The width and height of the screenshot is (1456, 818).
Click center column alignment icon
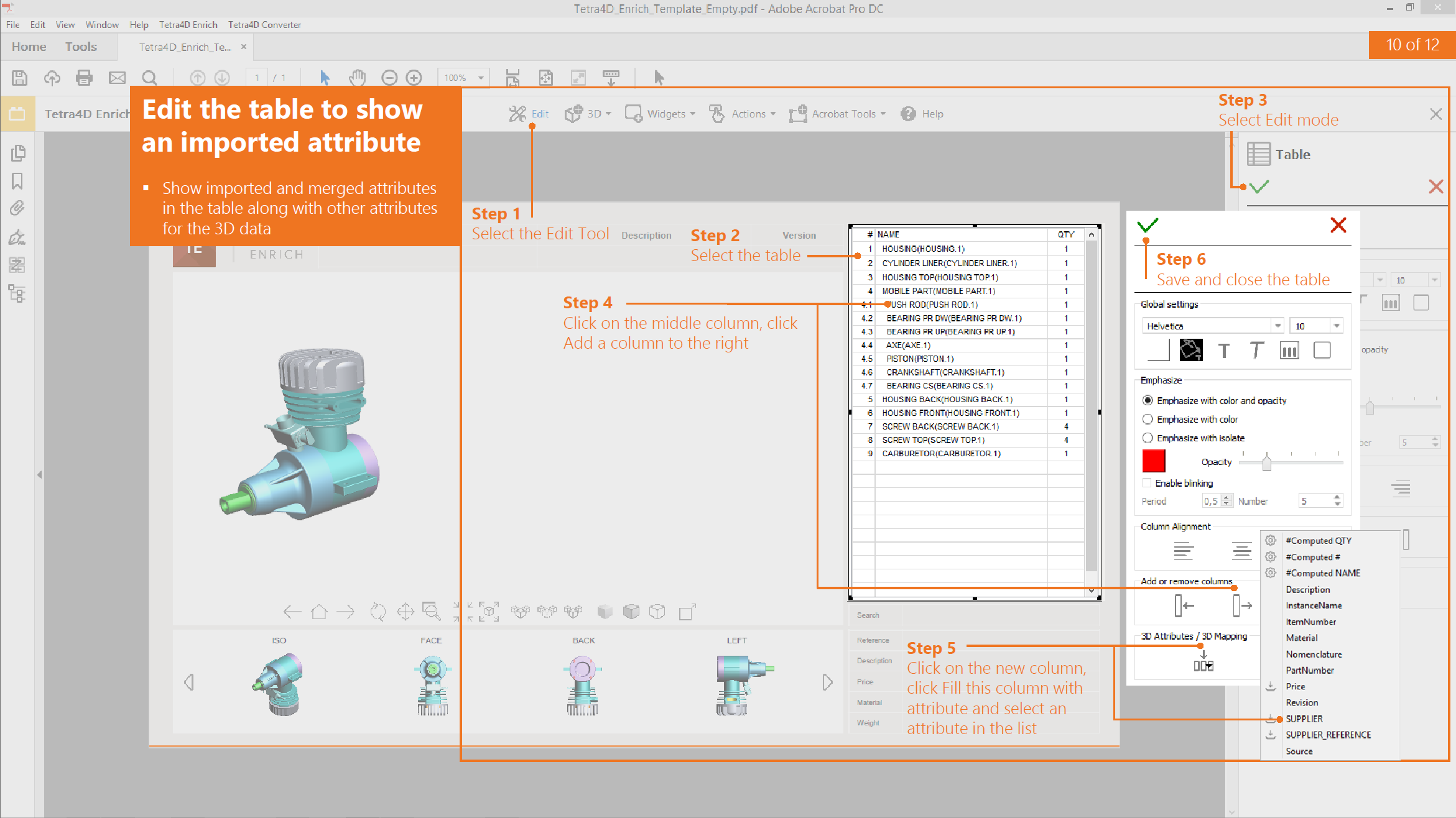tap(1241, 551)
